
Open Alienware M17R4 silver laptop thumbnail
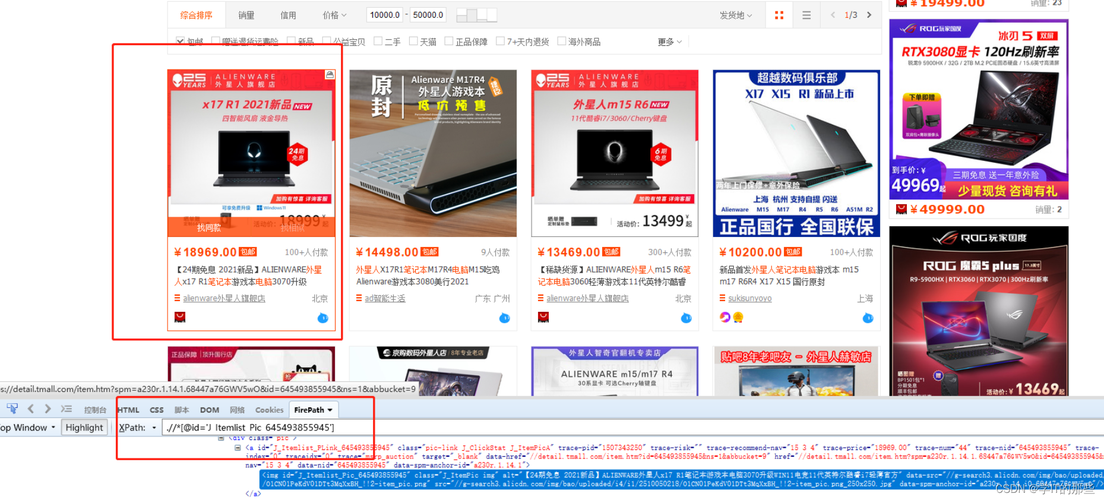(433, 153)
